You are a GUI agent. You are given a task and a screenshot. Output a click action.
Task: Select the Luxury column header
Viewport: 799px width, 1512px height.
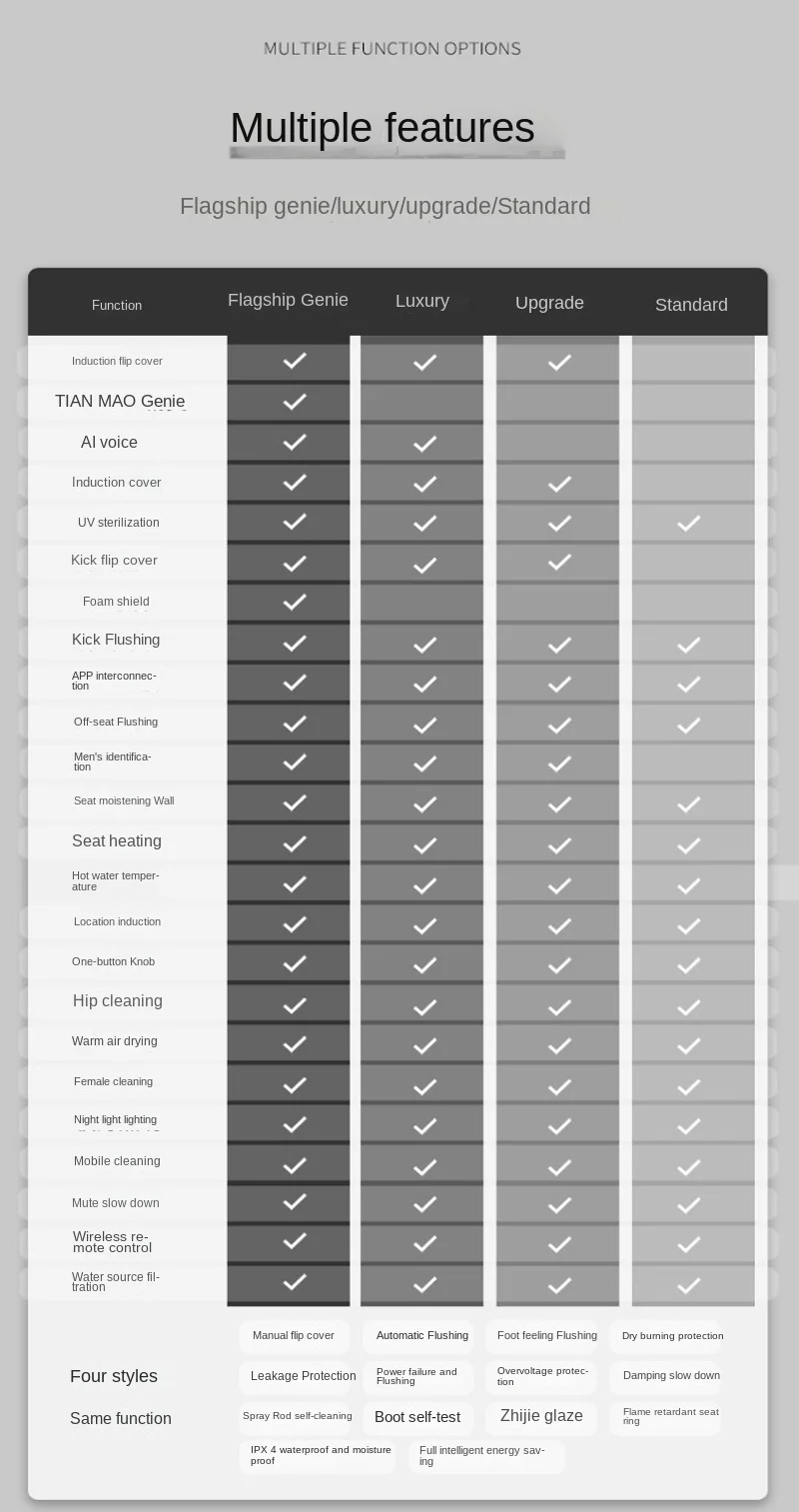click(x=421, y=301)
